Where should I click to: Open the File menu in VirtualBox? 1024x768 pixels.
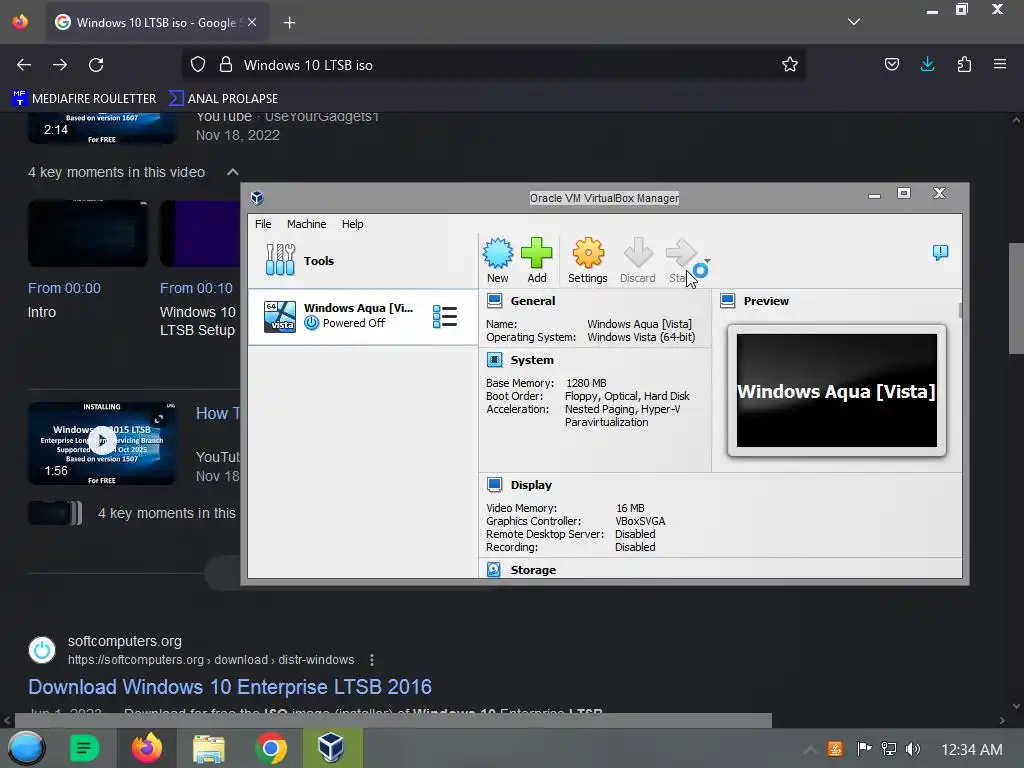[263, 224]
